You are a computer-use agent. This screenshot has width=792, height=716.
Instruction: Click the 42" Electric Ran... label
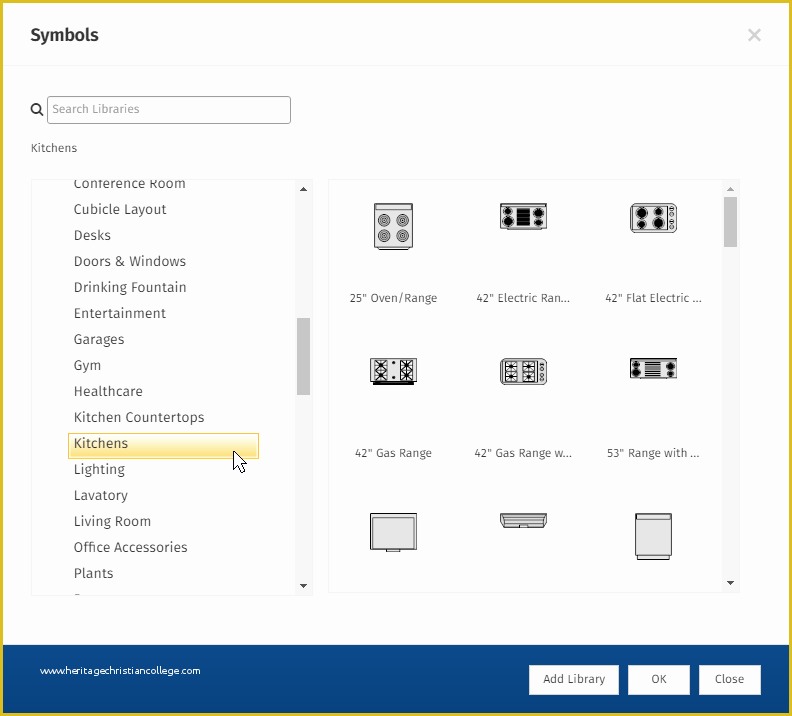[523, 298]
